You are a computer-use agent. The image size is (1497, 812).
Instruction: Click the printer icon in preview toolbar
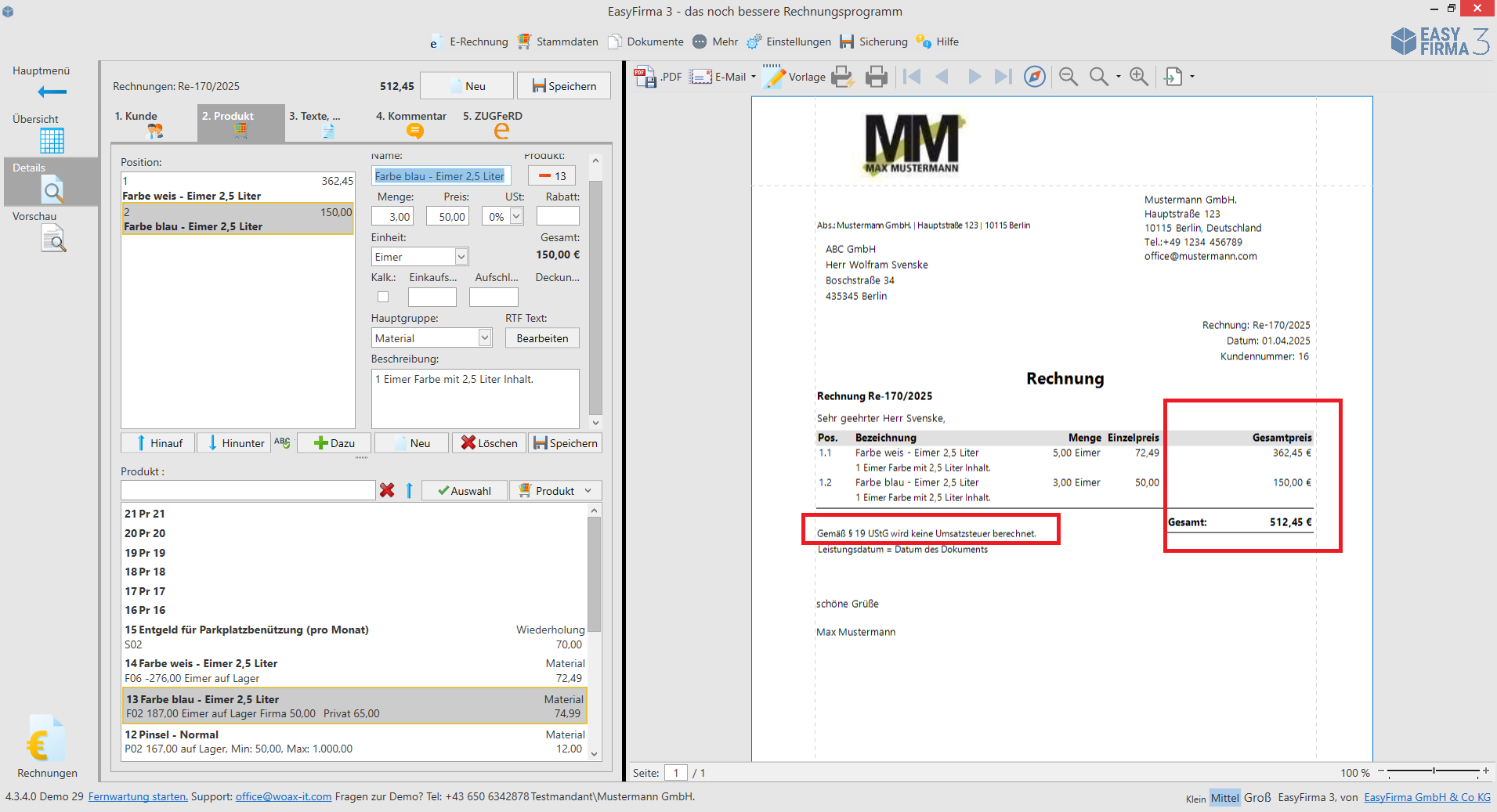876,77
